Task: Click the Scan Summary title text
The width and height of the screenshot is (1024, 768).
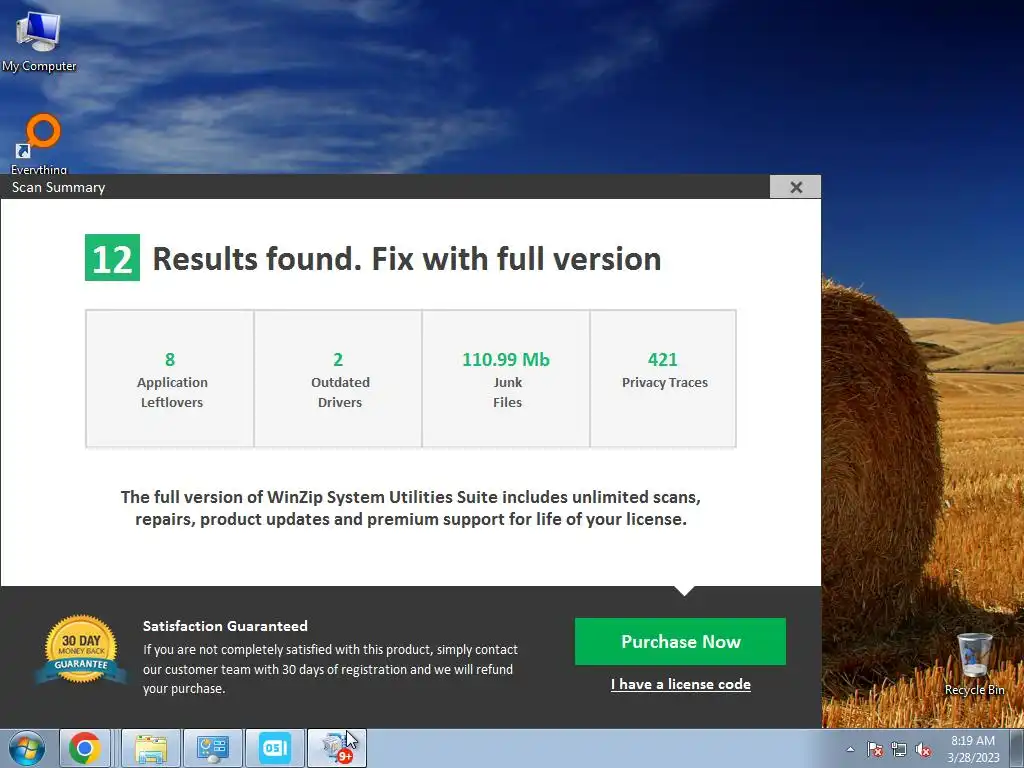Action: coord(58,187)
